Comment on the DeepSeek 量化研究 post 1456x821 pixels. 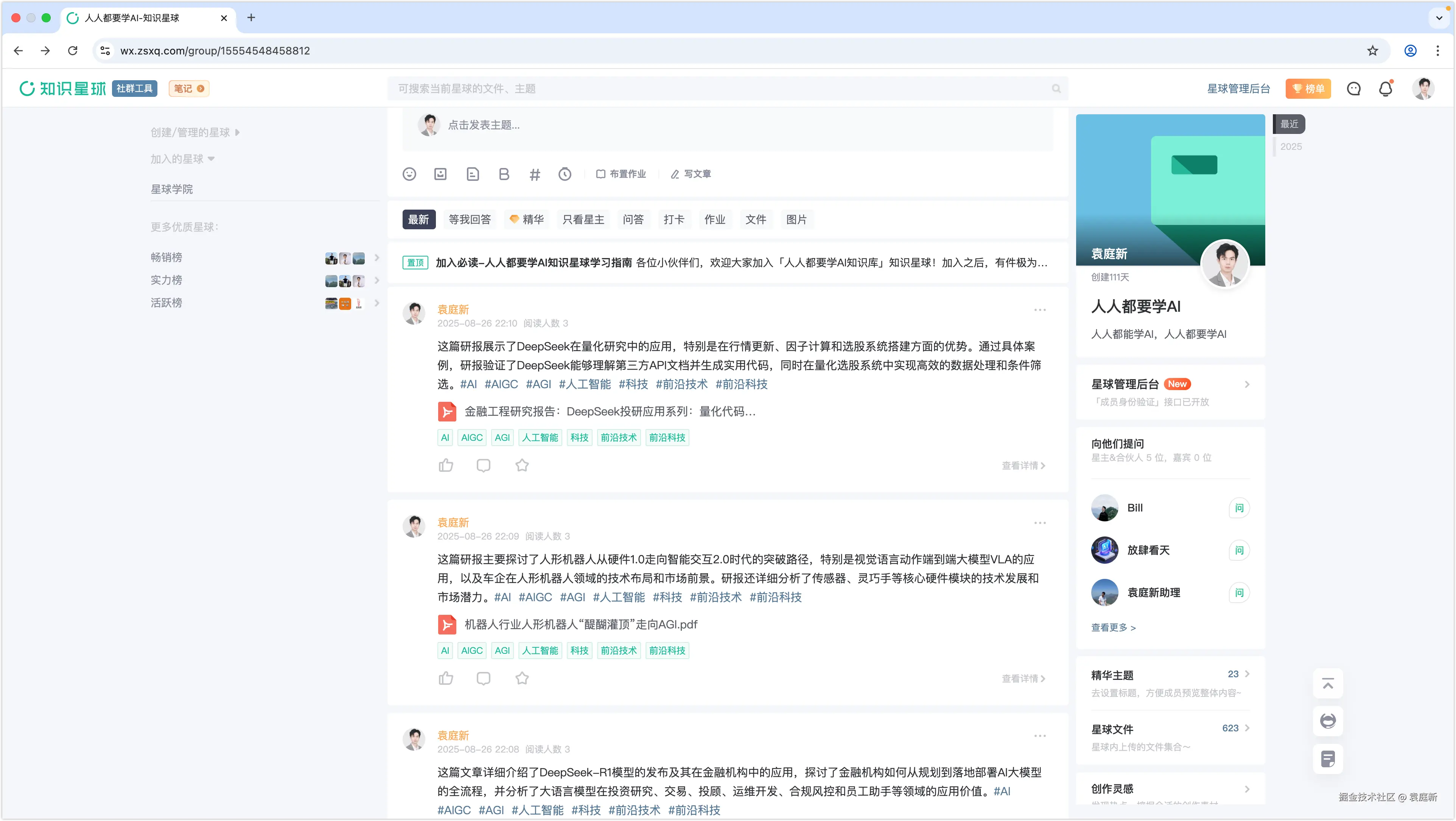click(483, 465)
